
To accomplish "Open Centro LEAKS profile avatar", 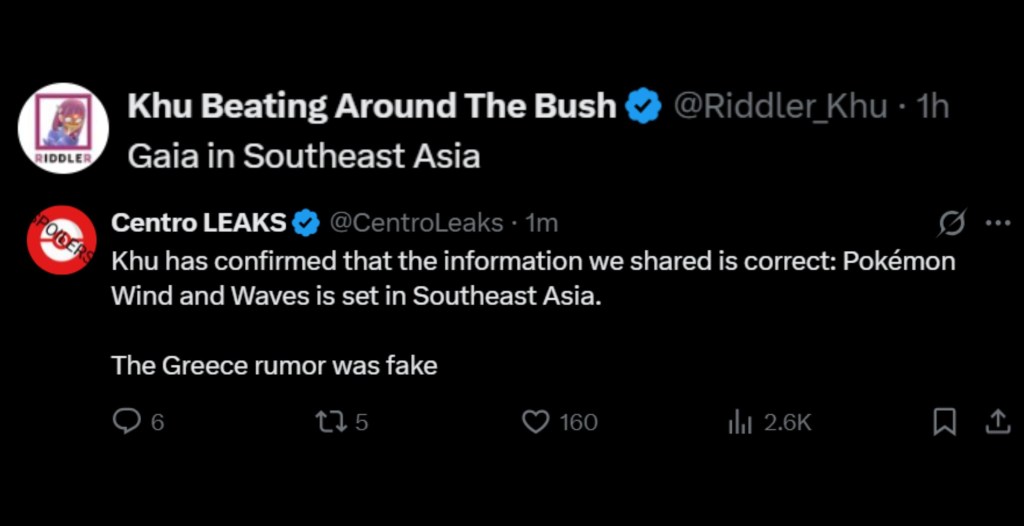I will [x=61, y=239].
